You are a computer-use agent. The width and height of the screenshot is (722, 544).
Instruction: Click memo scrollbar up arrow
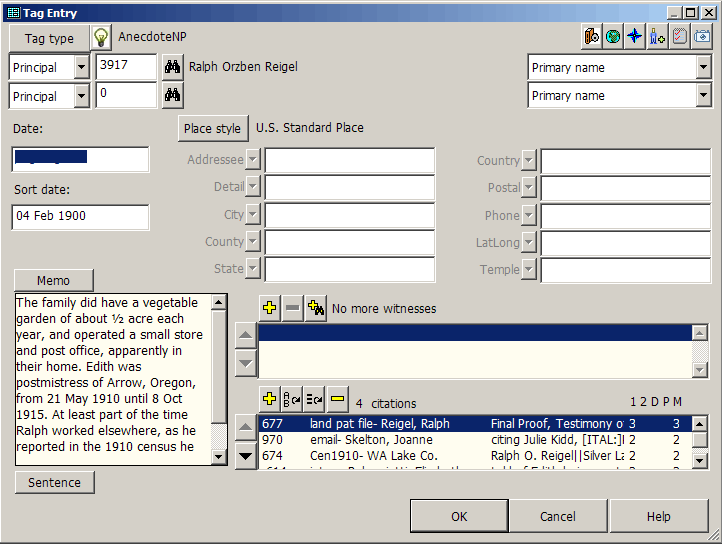pos(218,302)
